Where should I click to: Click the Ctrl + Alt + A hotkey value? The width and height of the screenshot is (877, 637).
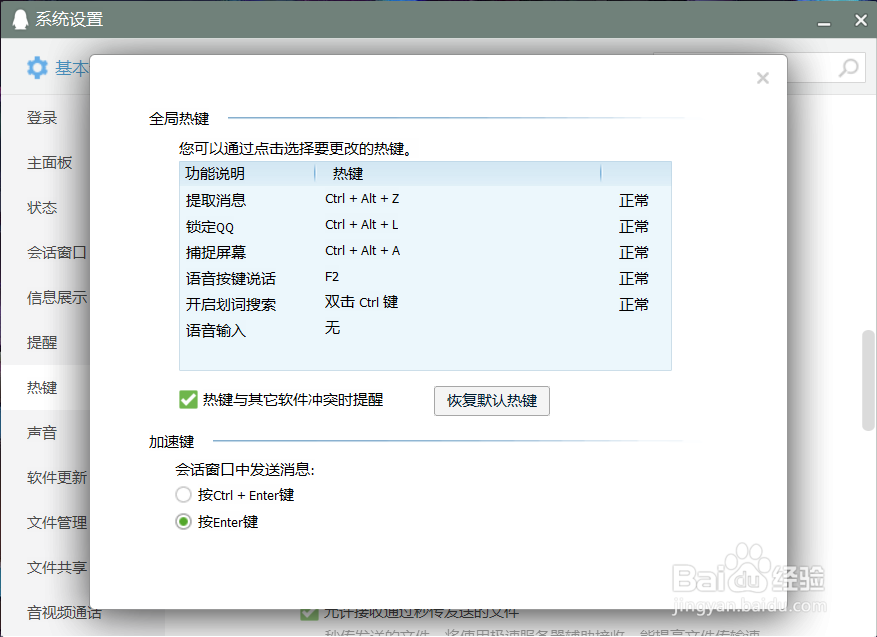click(x=362, y=251)
